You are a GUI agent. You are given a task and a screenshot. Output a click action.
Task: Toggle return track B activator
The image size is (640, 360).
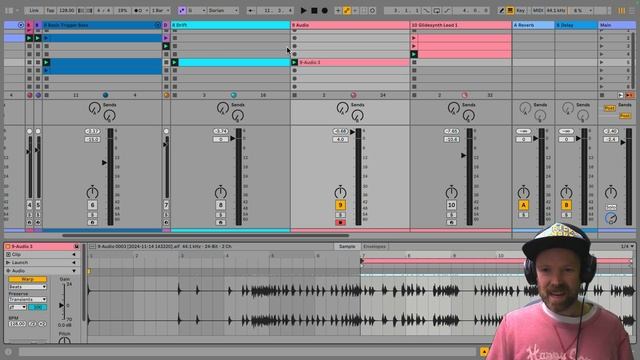[x=566, y=205]
